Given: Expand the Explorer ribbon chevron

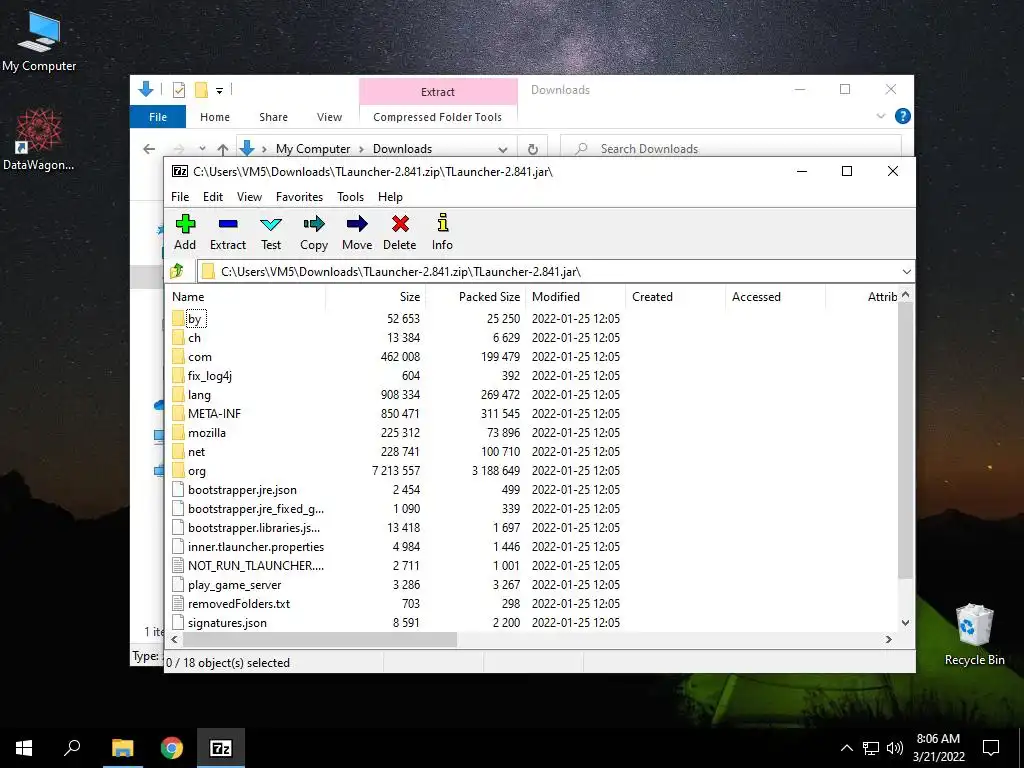Looking at the screenshot, I should point(880,116).
